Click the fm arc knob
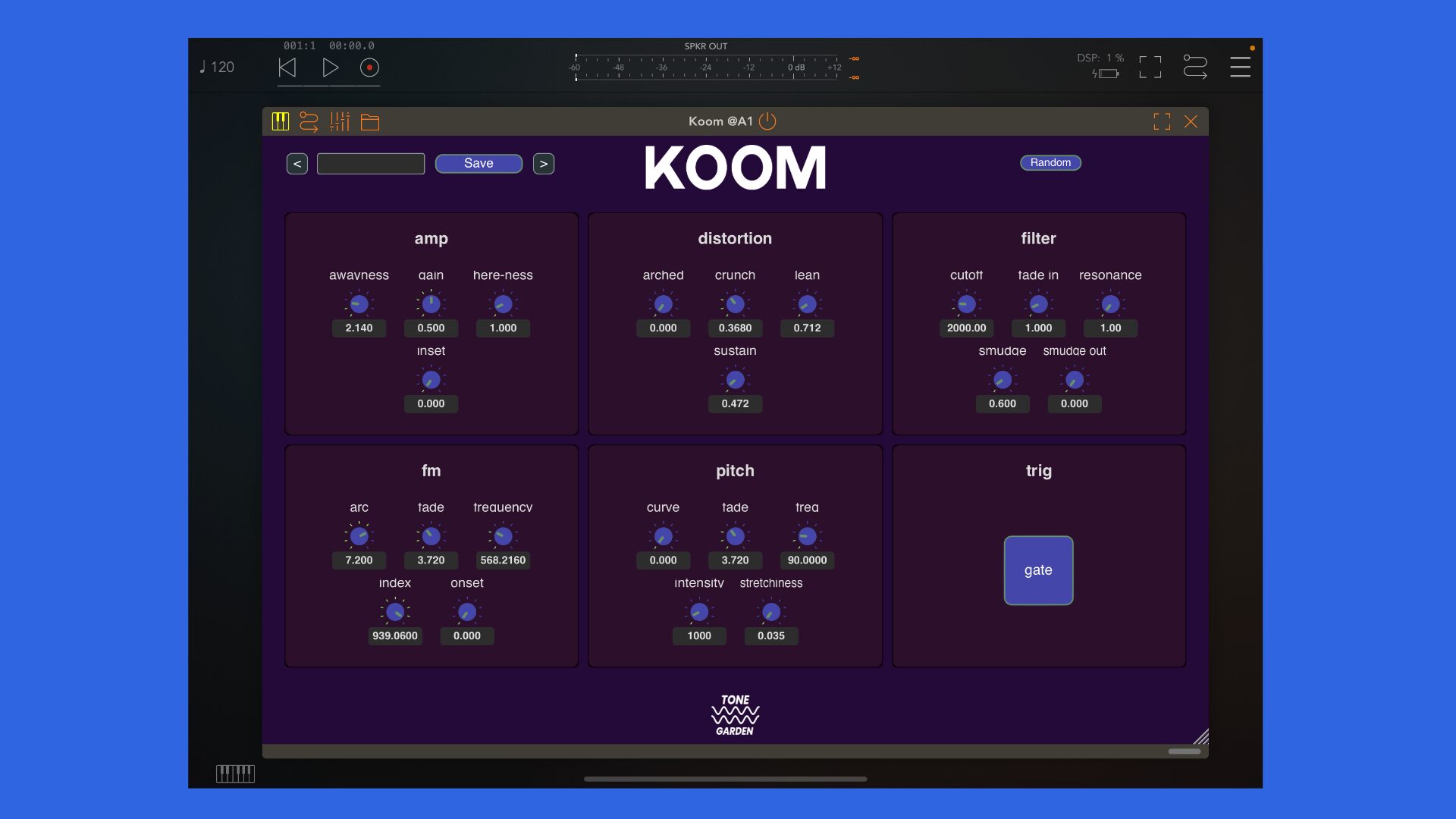The height and width of the screenshot is (819, 1456). 359,536
